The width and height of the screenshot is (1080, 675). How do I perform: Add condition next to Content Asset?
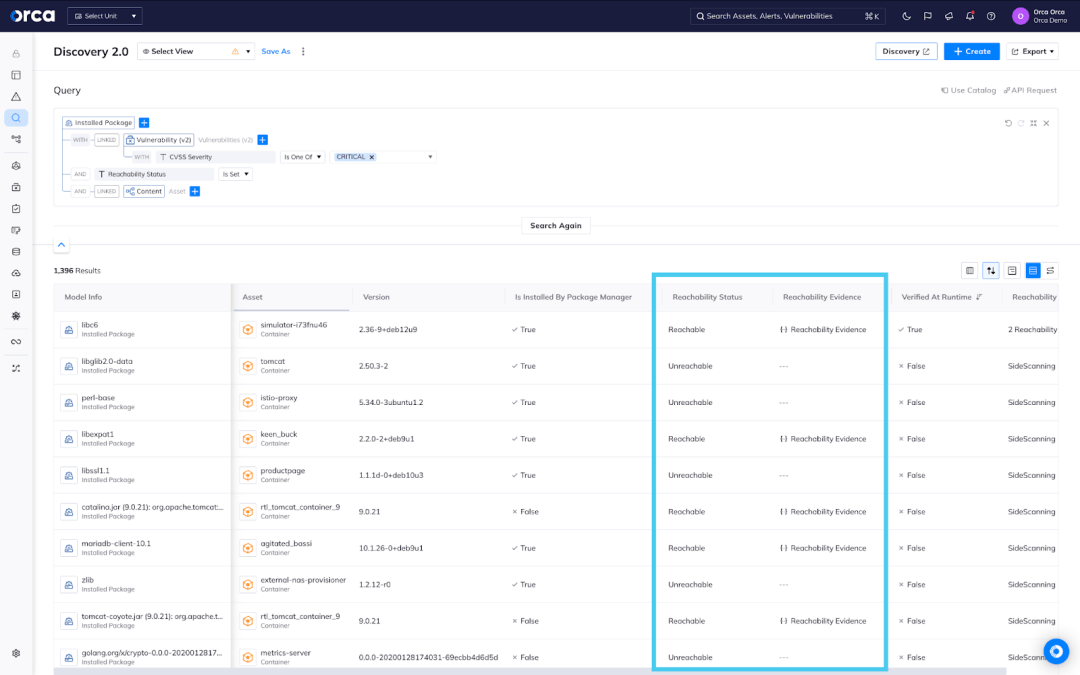(195, 191)
